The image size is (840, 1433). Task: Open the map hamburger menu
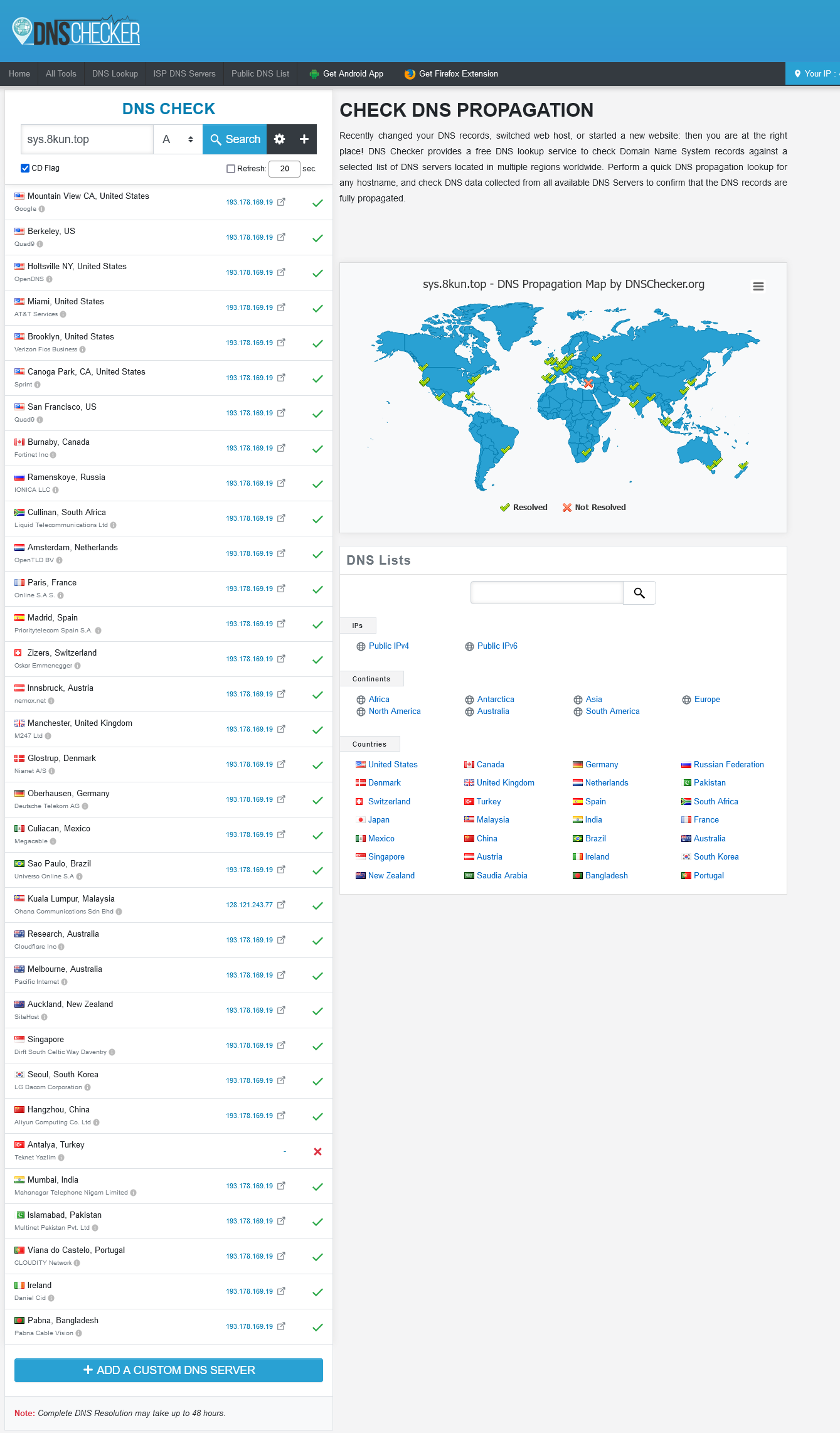click(x=758, y=286)
